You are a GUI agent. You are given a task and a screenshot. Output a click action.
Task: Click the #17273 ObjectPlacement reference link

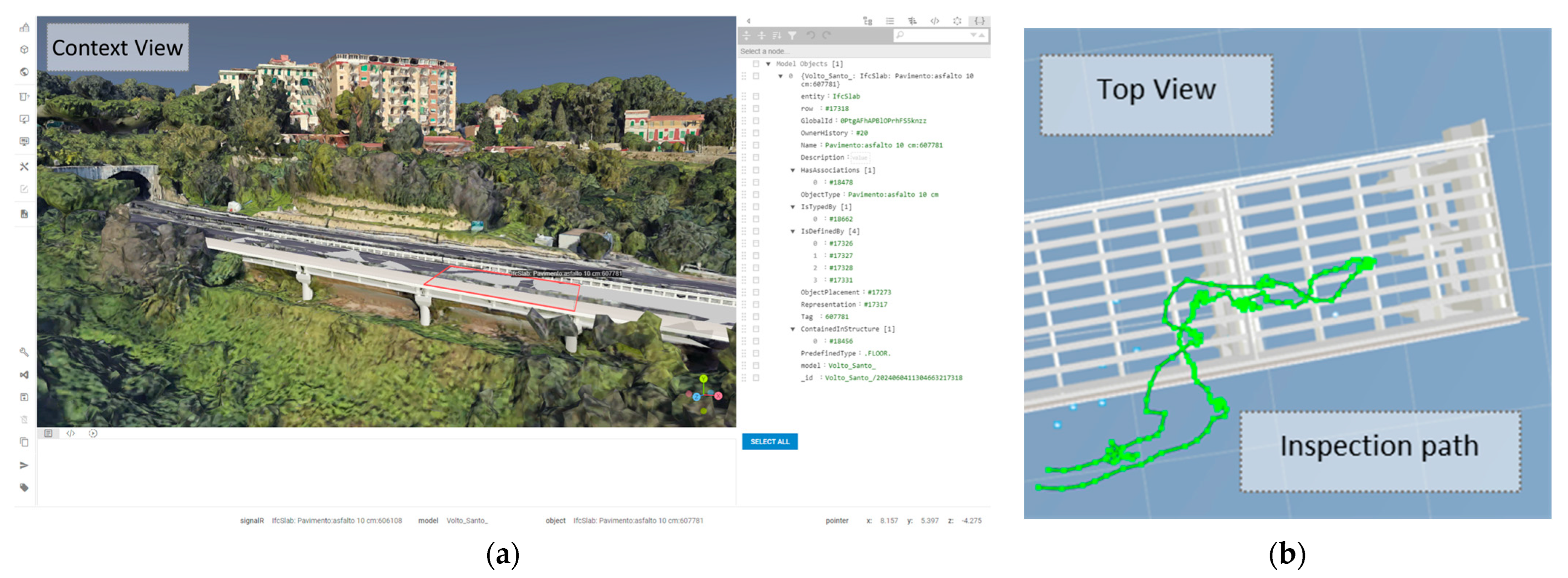879,293
